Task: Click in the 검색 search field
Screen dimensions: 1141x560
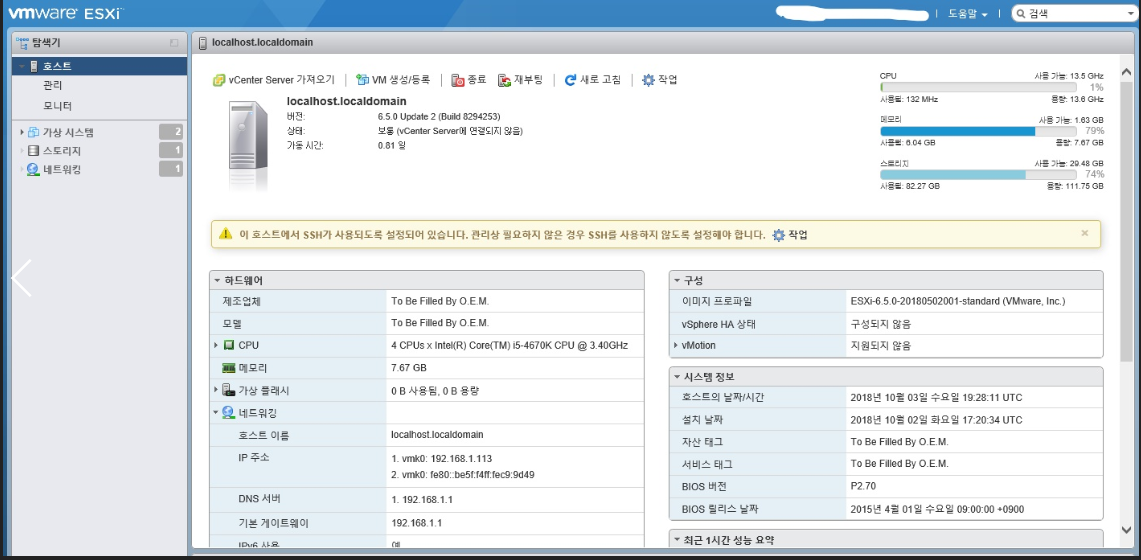Action: (1073, 14)
